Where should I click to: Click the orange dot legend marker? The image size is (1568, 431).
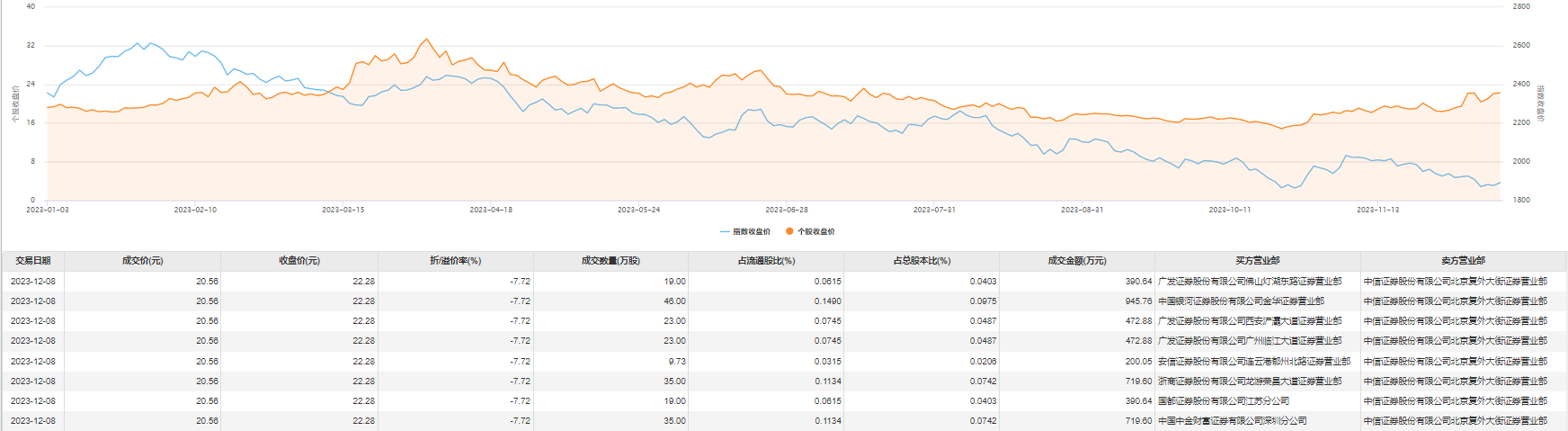[x=789, y=231]
